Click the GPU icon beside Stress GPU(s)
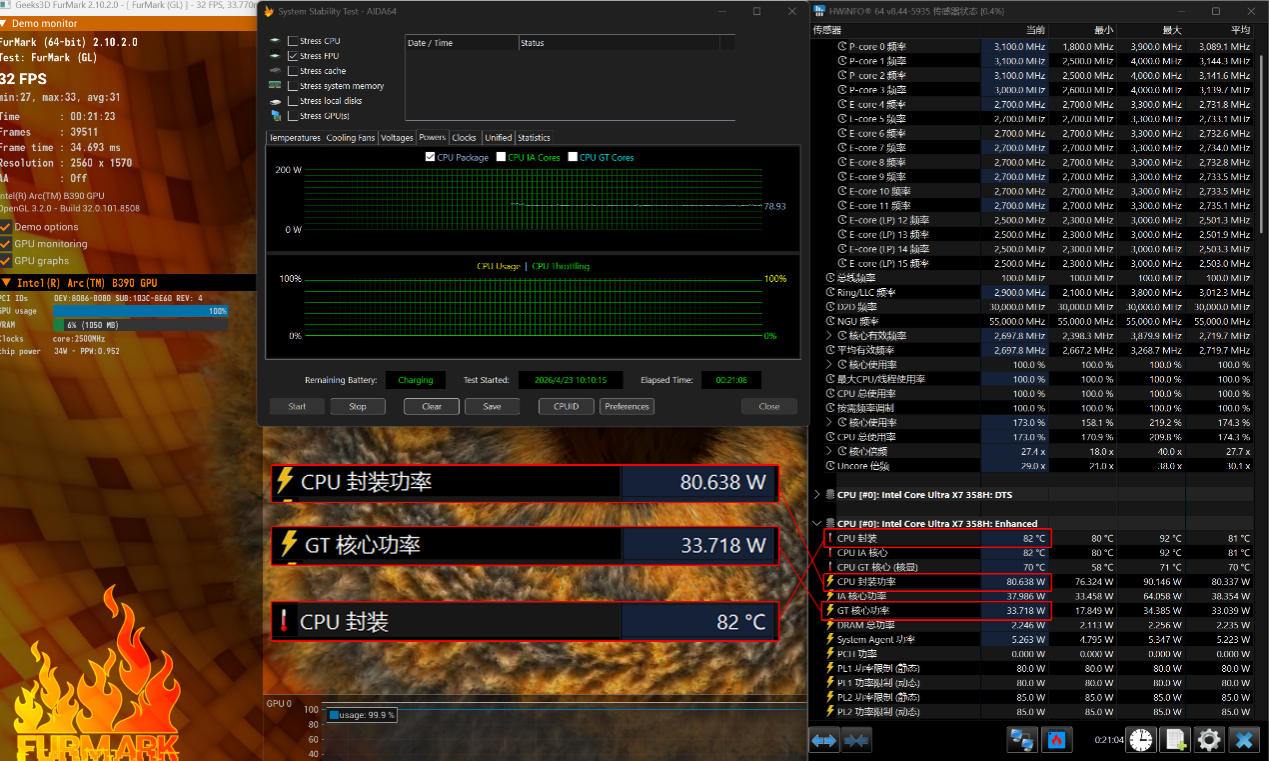1269x761 pixels. (275, 116)
